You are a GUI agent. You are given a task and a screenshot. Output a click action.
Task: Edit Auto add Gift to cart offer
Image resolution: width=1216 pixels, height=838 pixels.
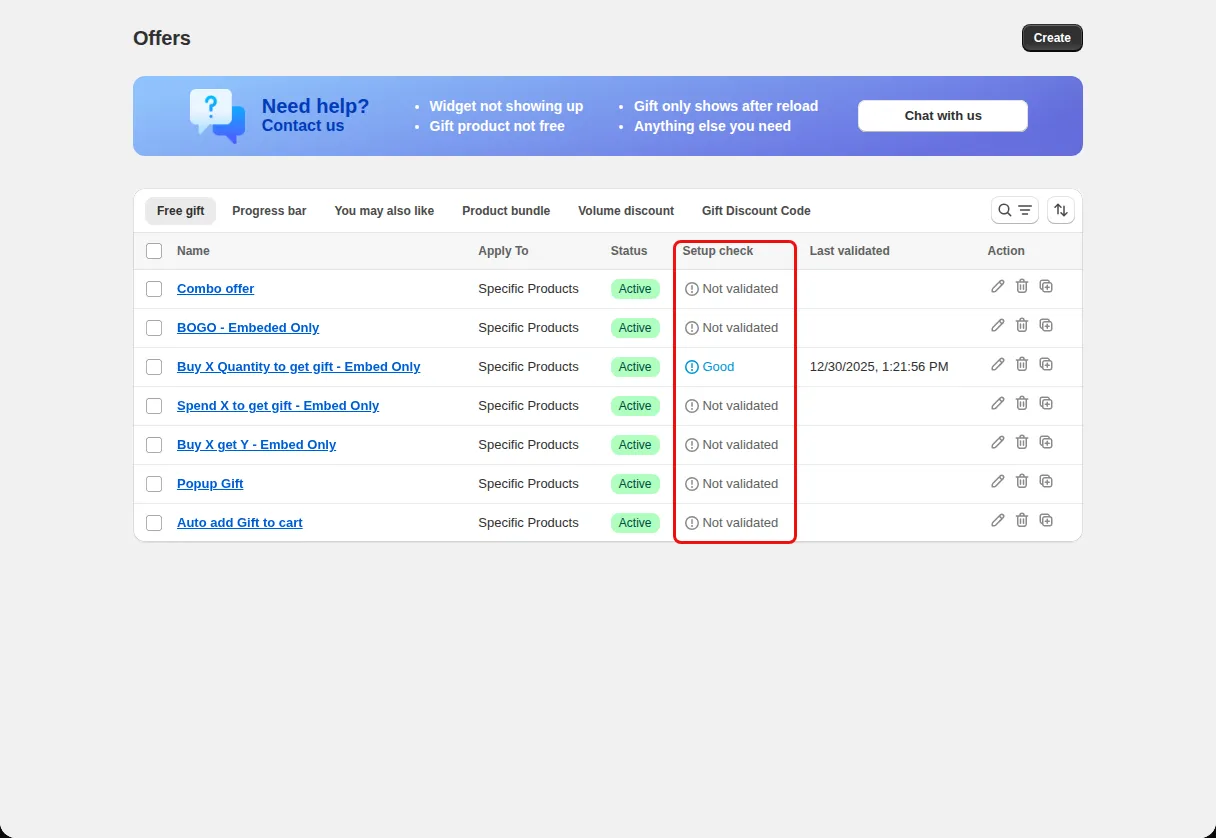pyautogui.click(x=997, y=520)
